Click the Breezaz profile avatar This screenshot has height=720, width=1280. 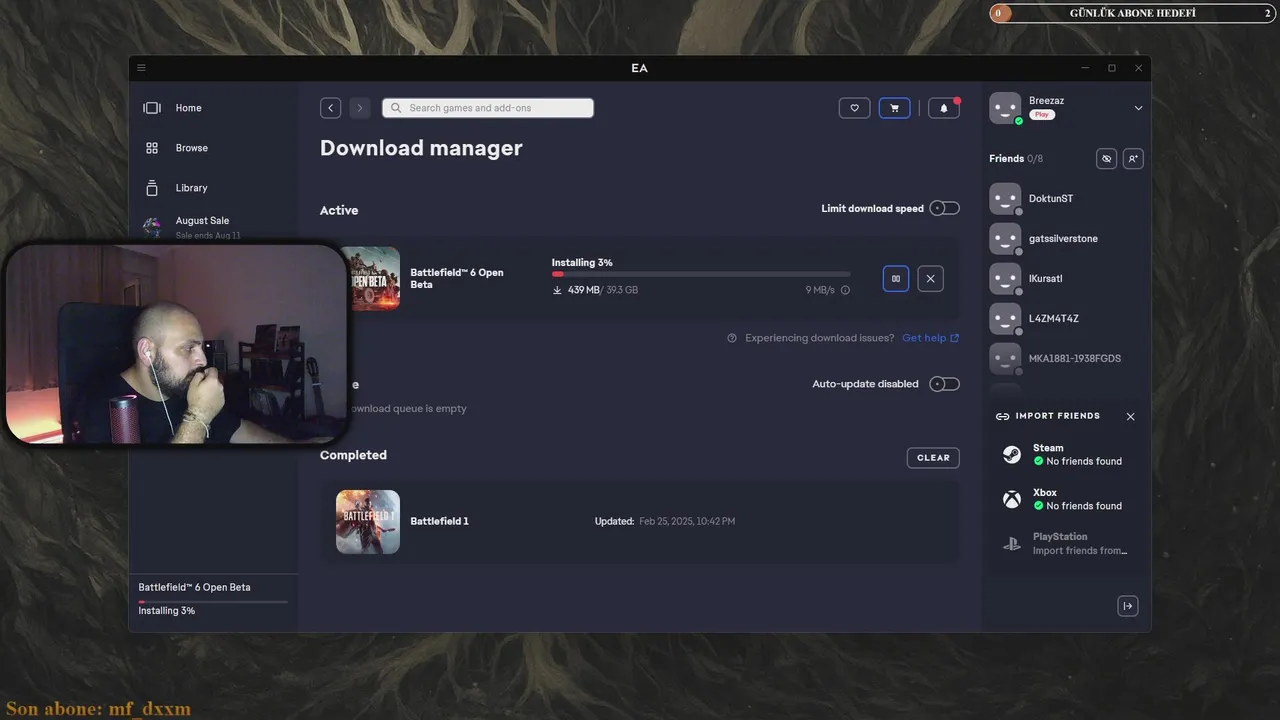pos(1005,108)
